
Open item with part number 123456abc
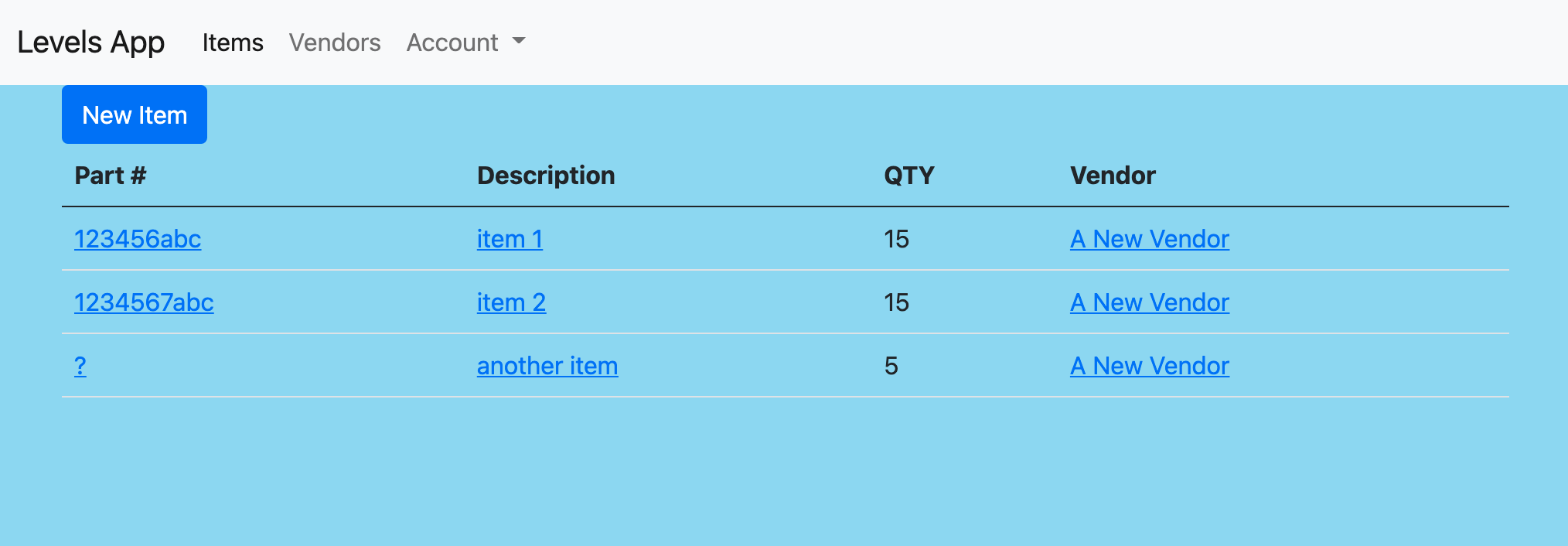(138, 240)
